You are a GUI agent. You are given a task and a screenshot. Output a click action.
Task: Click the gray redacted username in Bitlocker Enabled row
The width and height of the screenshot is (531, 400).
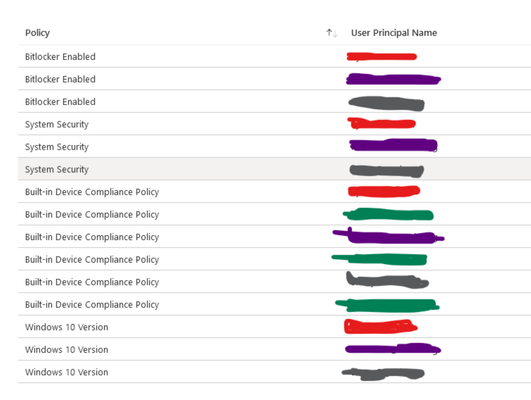tap(386, 104)
